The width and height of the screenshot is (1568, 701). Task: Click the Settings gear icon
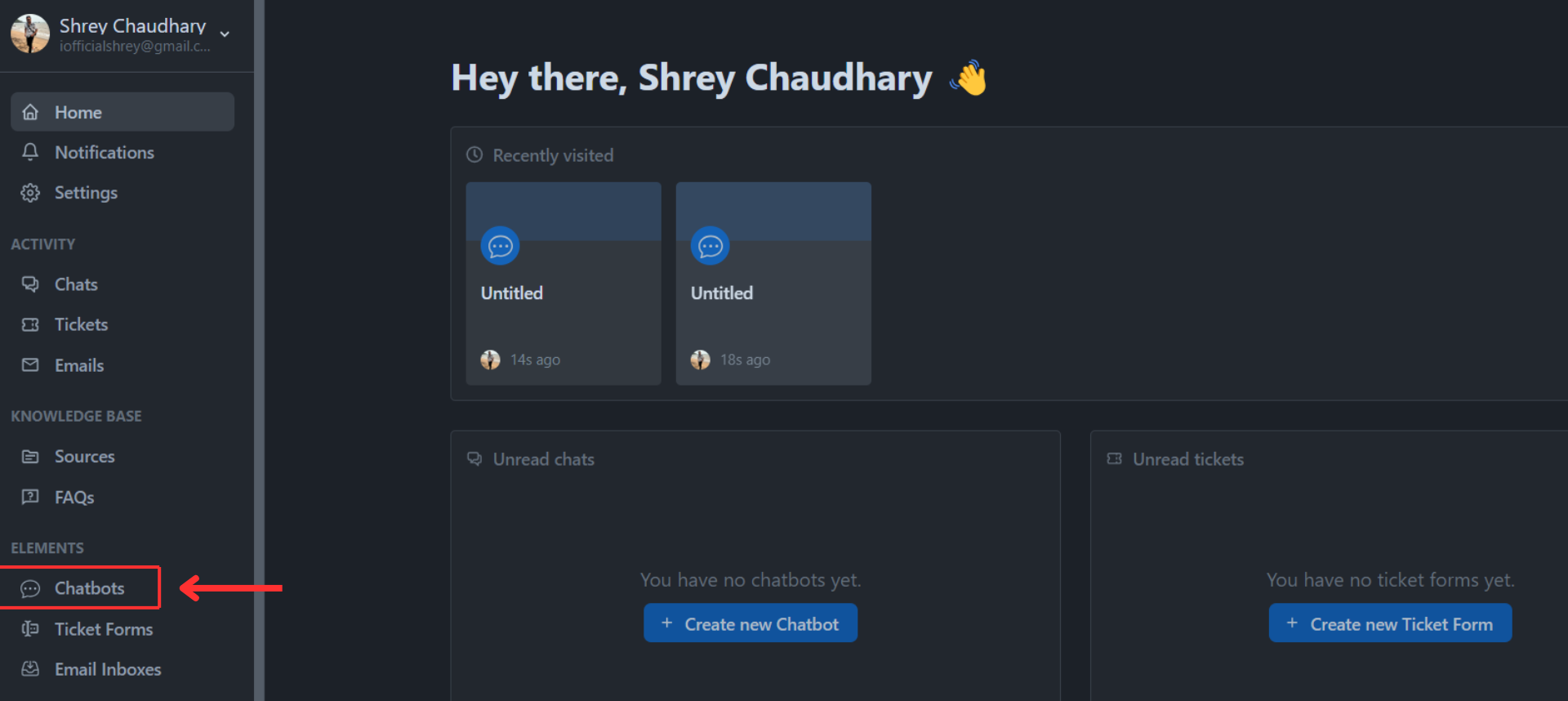pyautogui.click(x=30, y=193)
